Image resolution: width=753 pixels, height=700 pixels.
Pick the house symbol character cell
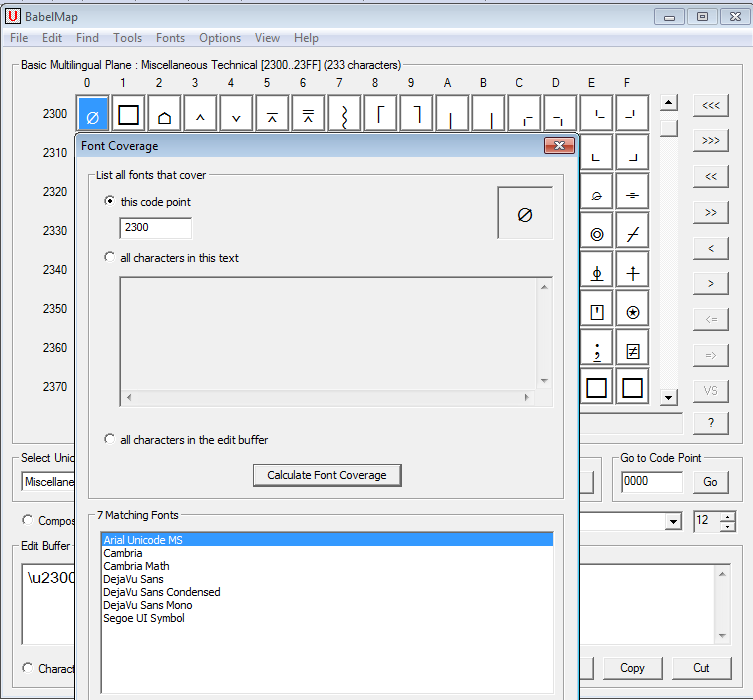click(x=164, y=114)
